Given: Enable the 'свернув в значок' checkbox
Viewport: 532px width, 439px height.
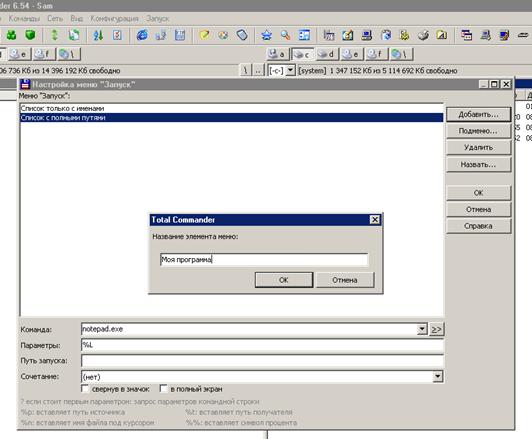Looking at the screenshot, I should pos(85,389).
